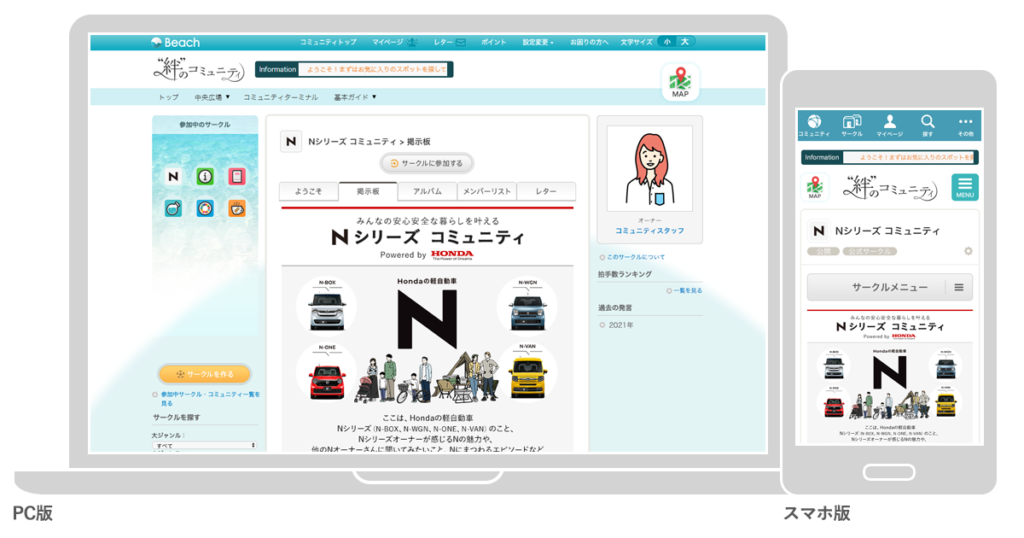Image resolution: width=1024 pixels, height=538 pixels.
Task: Click the サークルに参加する button
Action: (x=426, y=163)
